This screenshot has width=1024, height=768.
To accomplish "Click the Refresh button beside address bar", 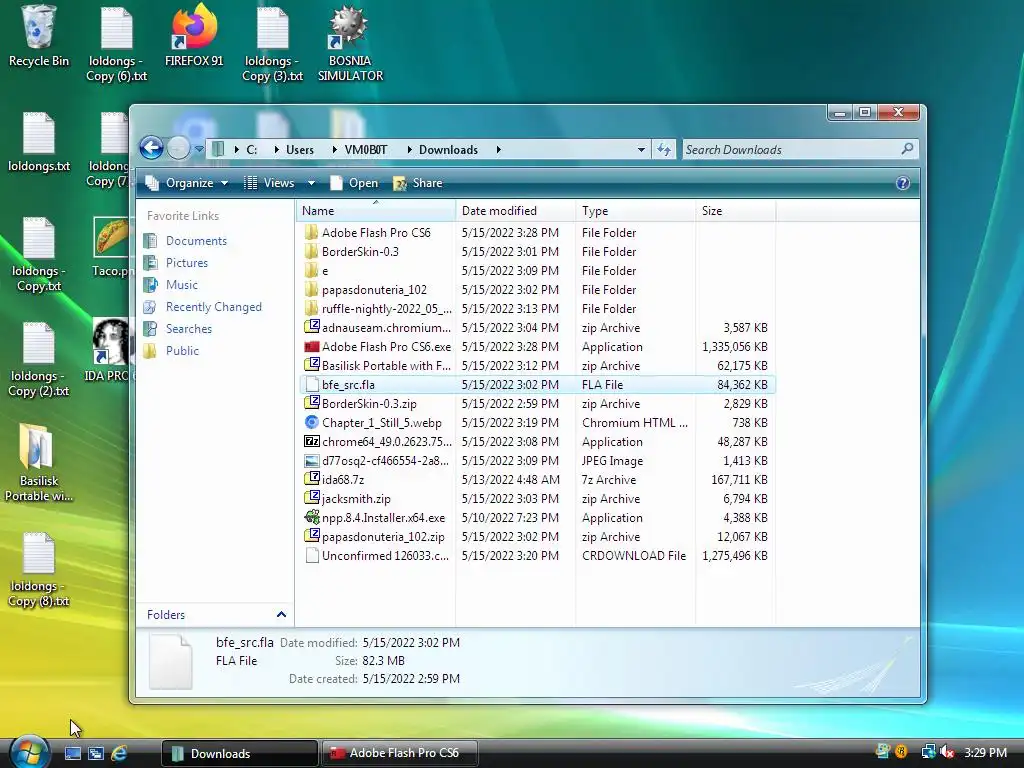I will (x=664, y=150).
